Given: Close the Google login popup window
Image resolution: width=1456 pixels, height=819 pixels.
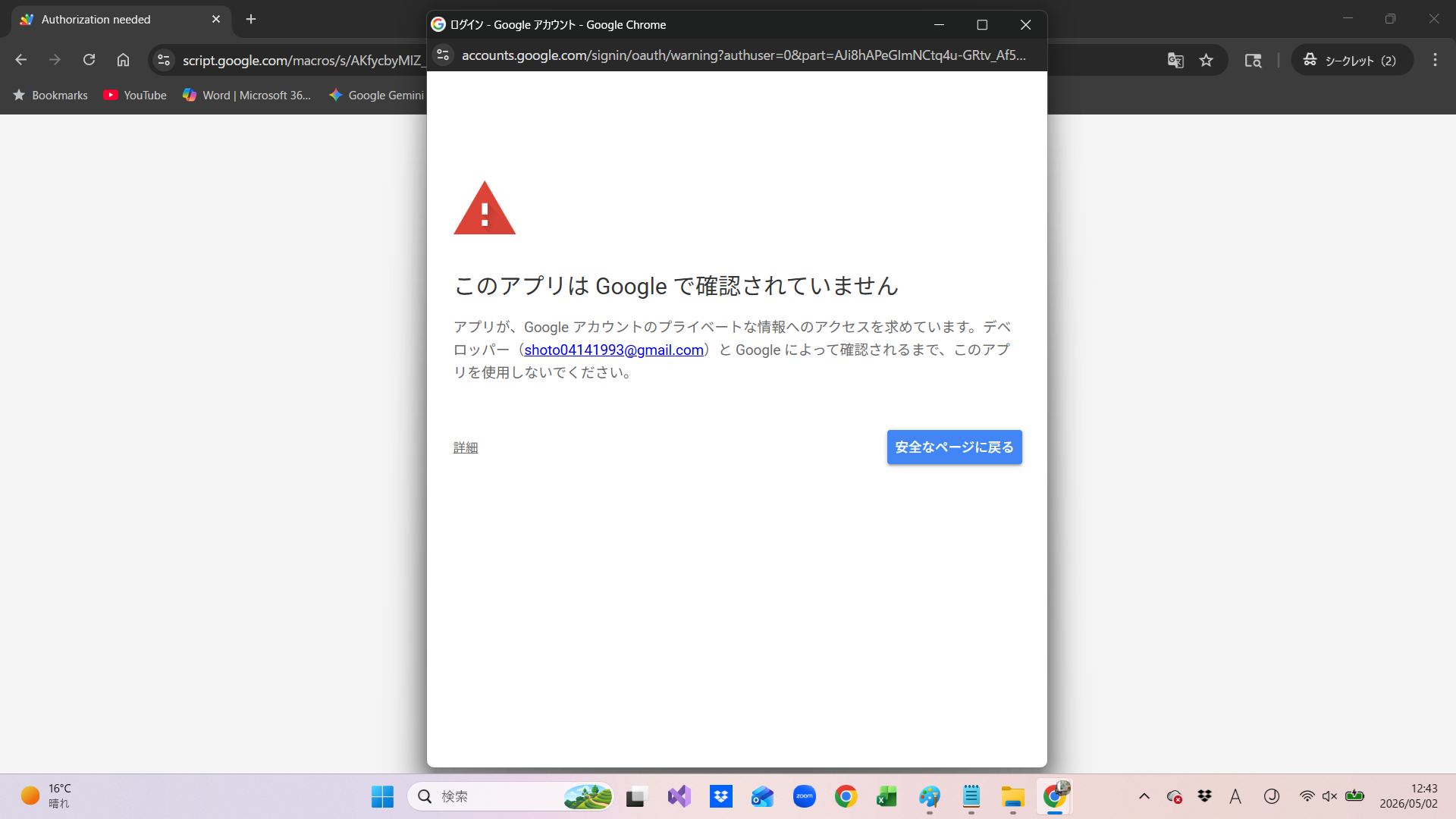Looking at the screenshot, I should [1025, 25].
